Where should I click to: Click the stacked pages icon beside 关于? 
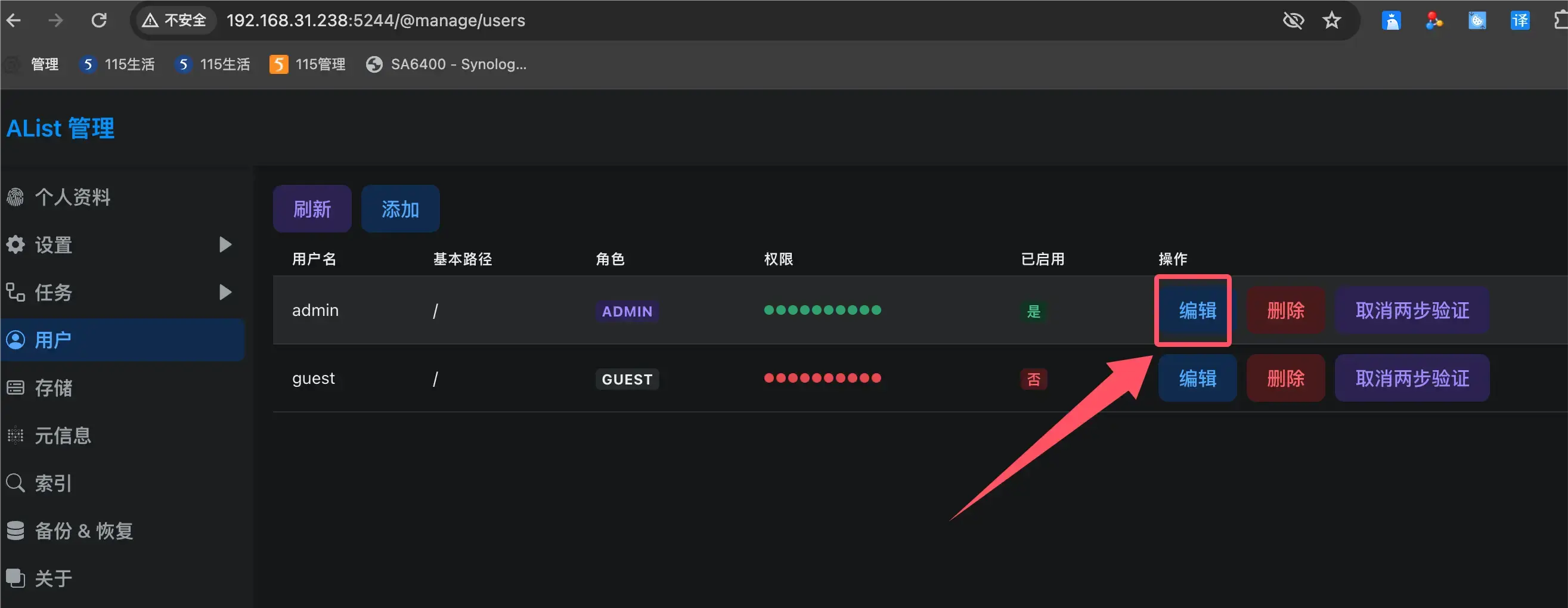point(16,578)
